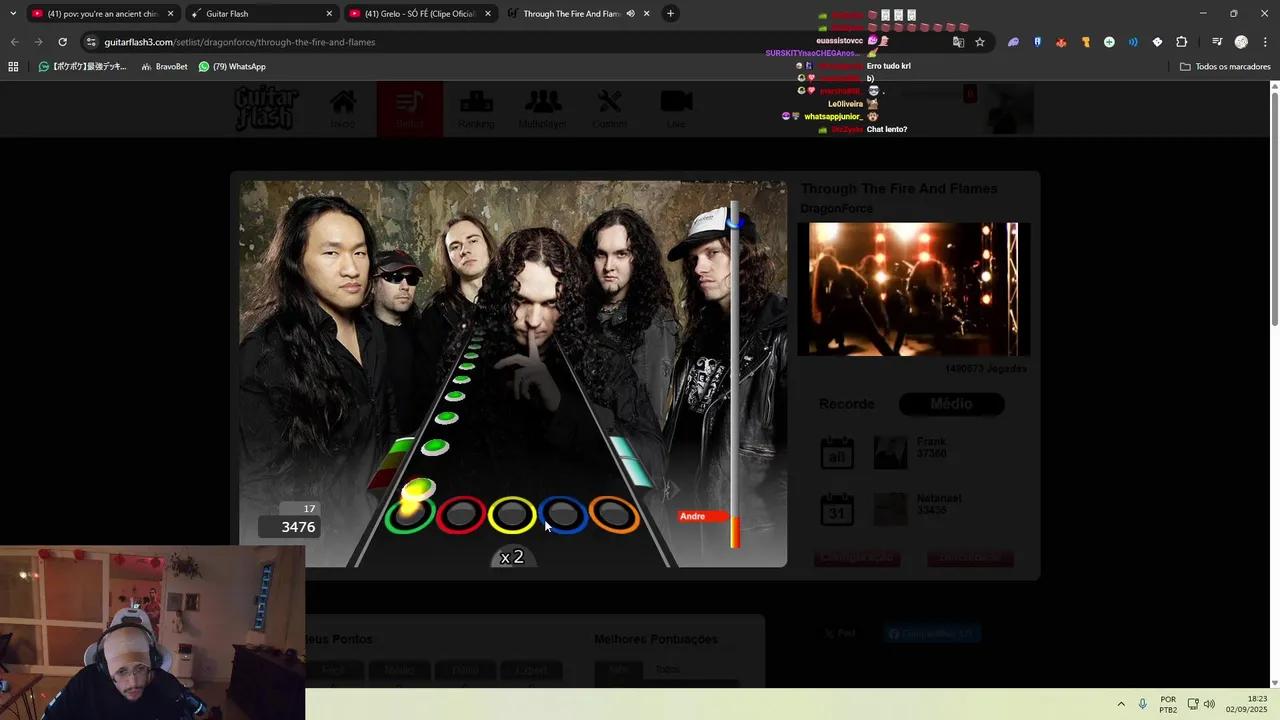Open the WhatsApp bookmark
The height and width of the screenshot is (720, 1280).
[x=232, y=67]
